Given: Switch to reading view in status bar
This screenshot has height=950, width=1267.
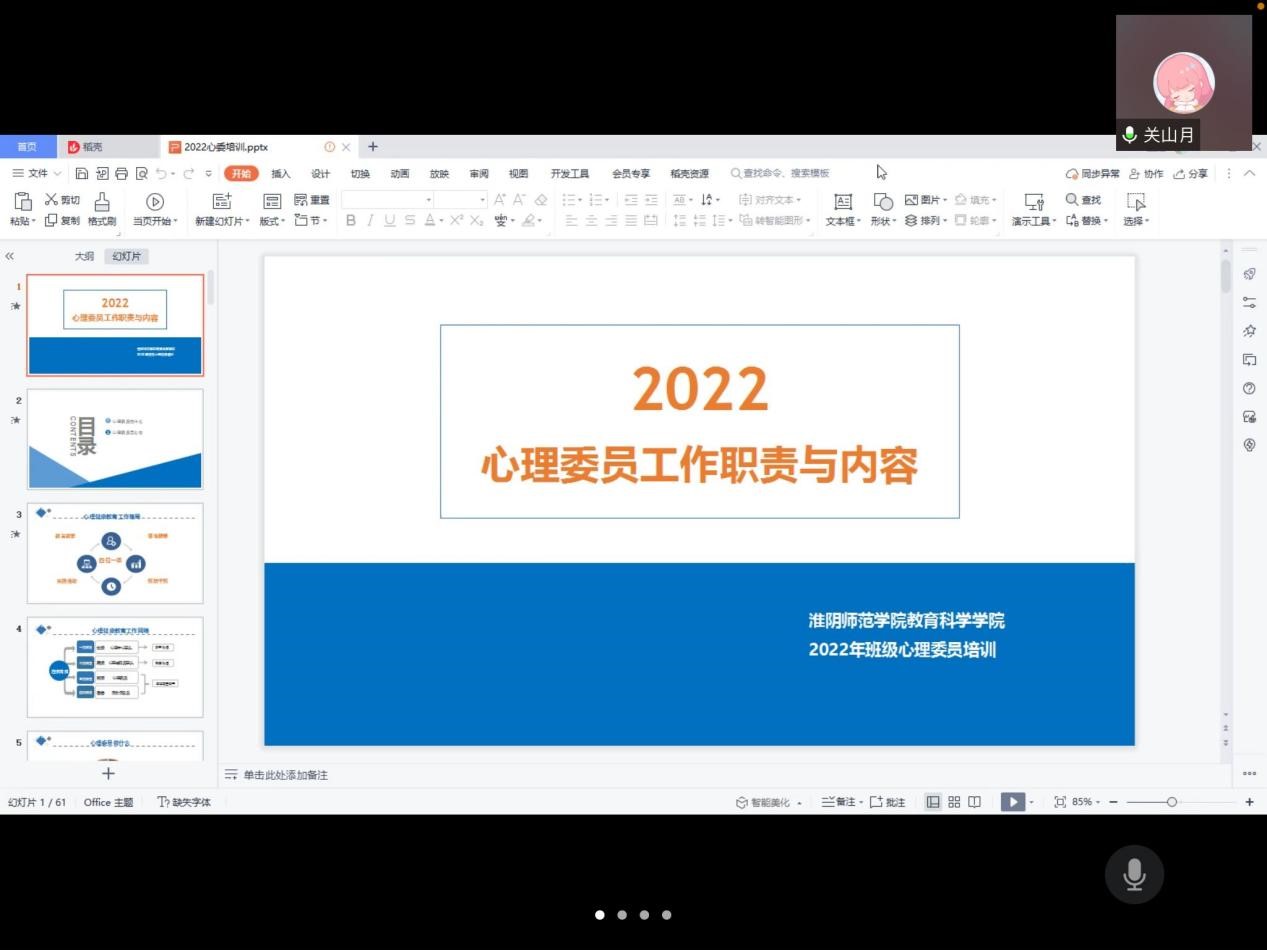Looking at the screenshot, I should pos(975,802).
